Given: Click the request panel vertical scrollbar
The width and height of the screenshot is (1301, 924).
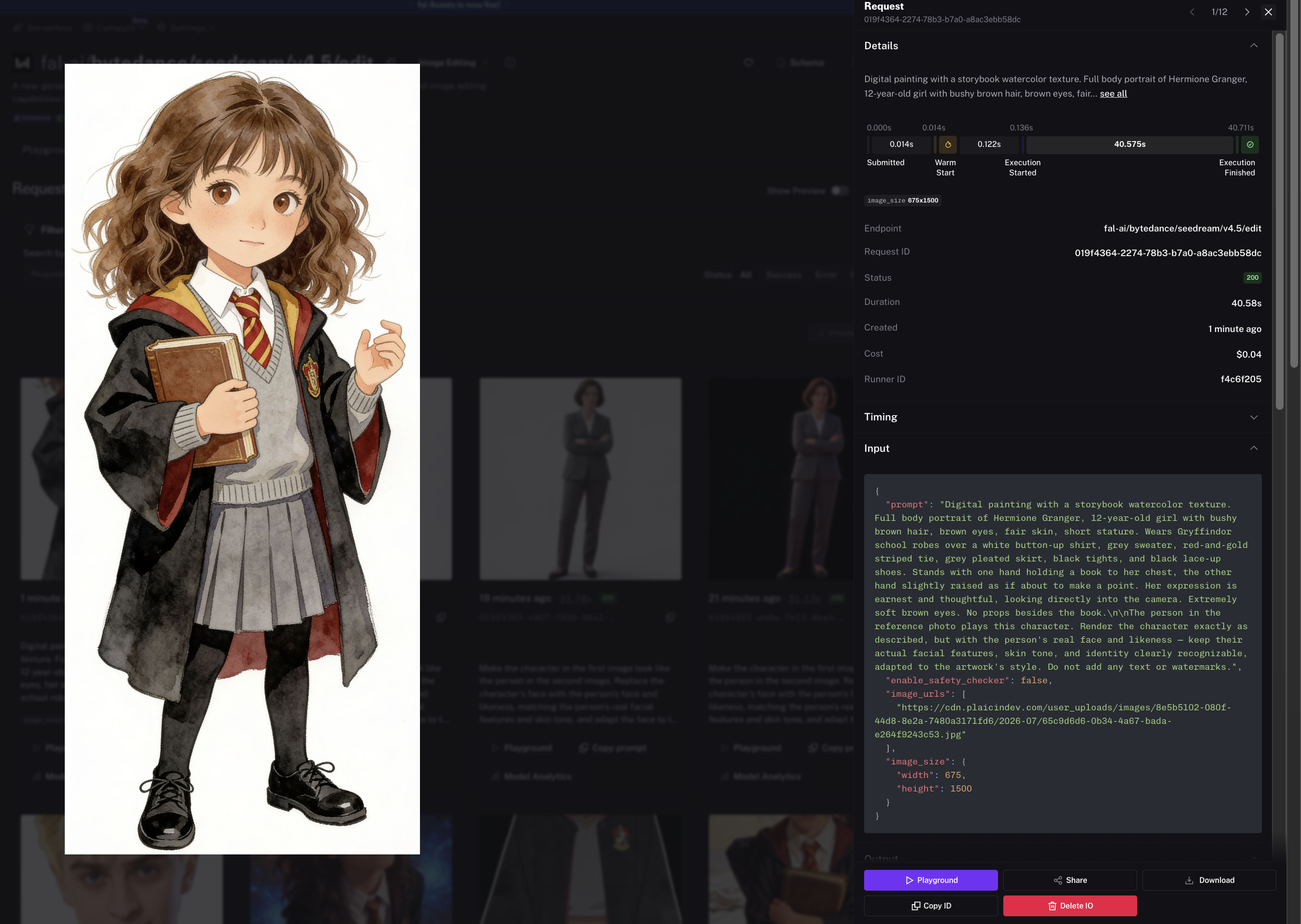Looking at the screenshot, I should click(1279, 221).
